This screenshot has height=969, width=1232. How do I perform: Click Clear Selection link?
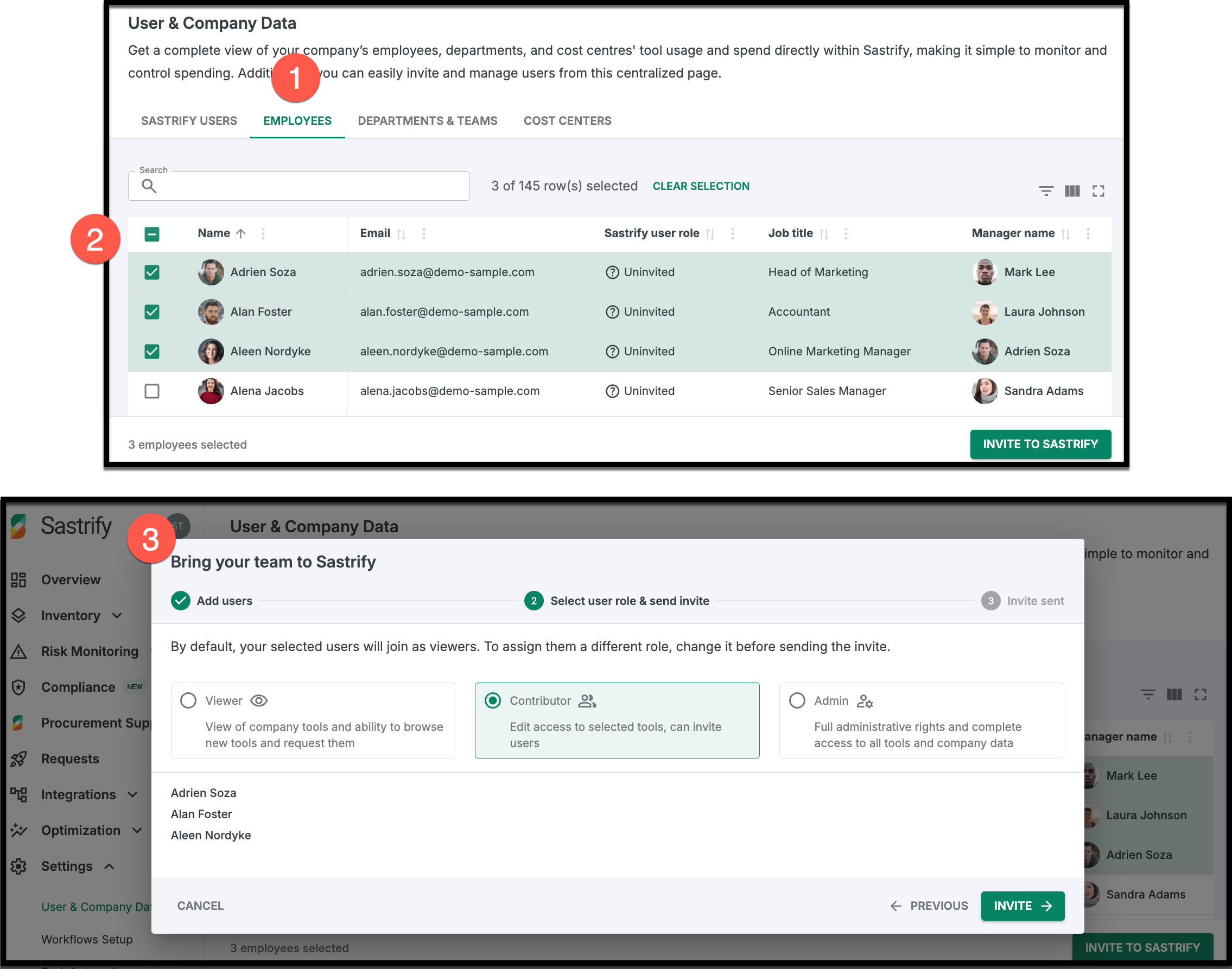pyautogui.click(x=701, y=186)
